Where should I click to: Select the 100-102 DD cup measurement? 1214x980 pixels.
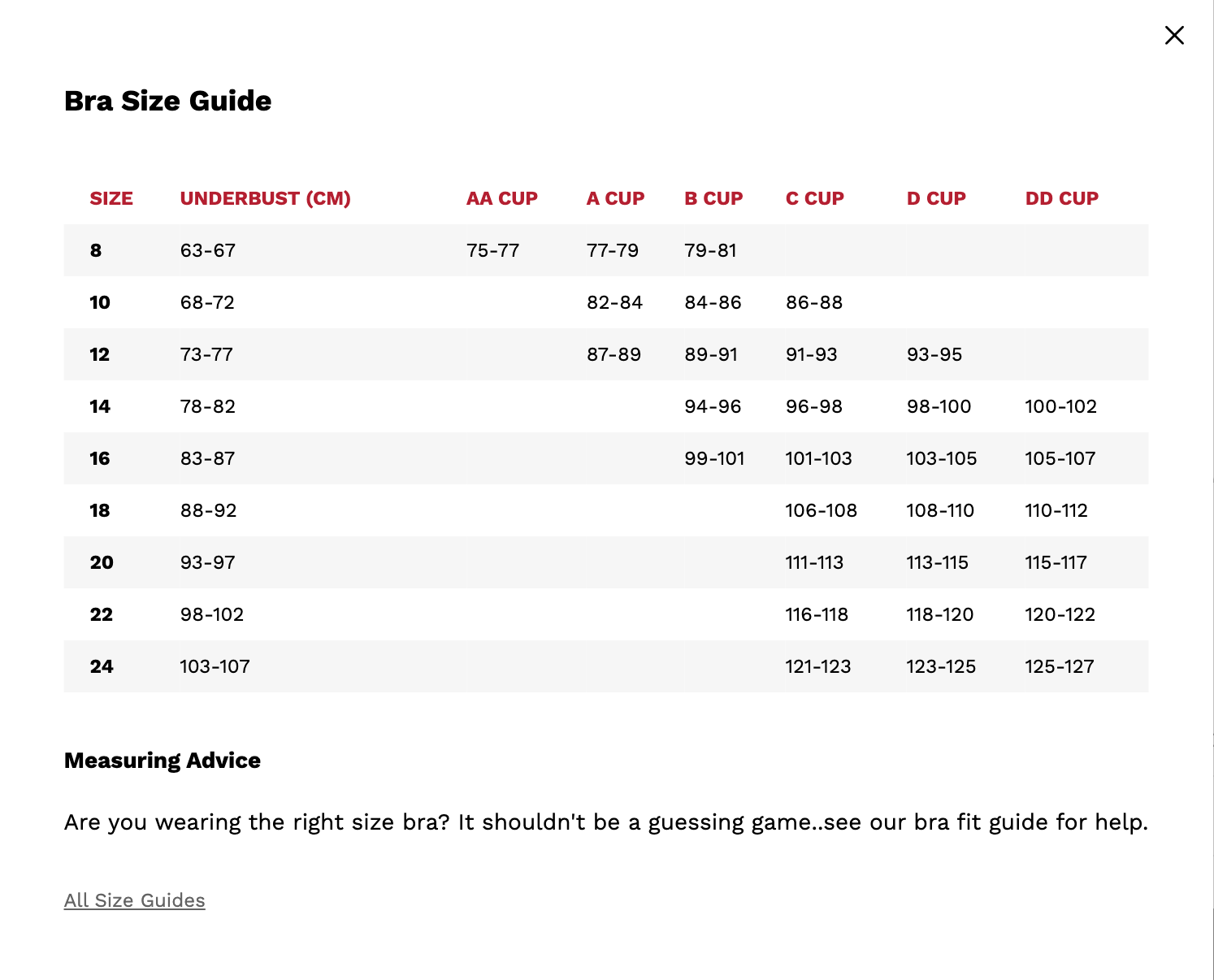click(x=1061, y=406)
